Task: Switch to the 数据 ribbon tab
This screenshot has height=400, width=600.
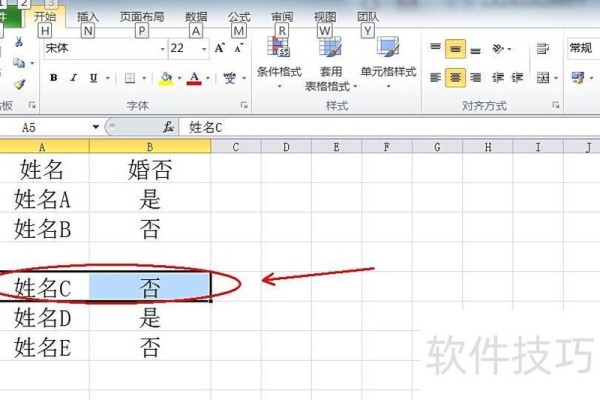Action: click(196, 17)
